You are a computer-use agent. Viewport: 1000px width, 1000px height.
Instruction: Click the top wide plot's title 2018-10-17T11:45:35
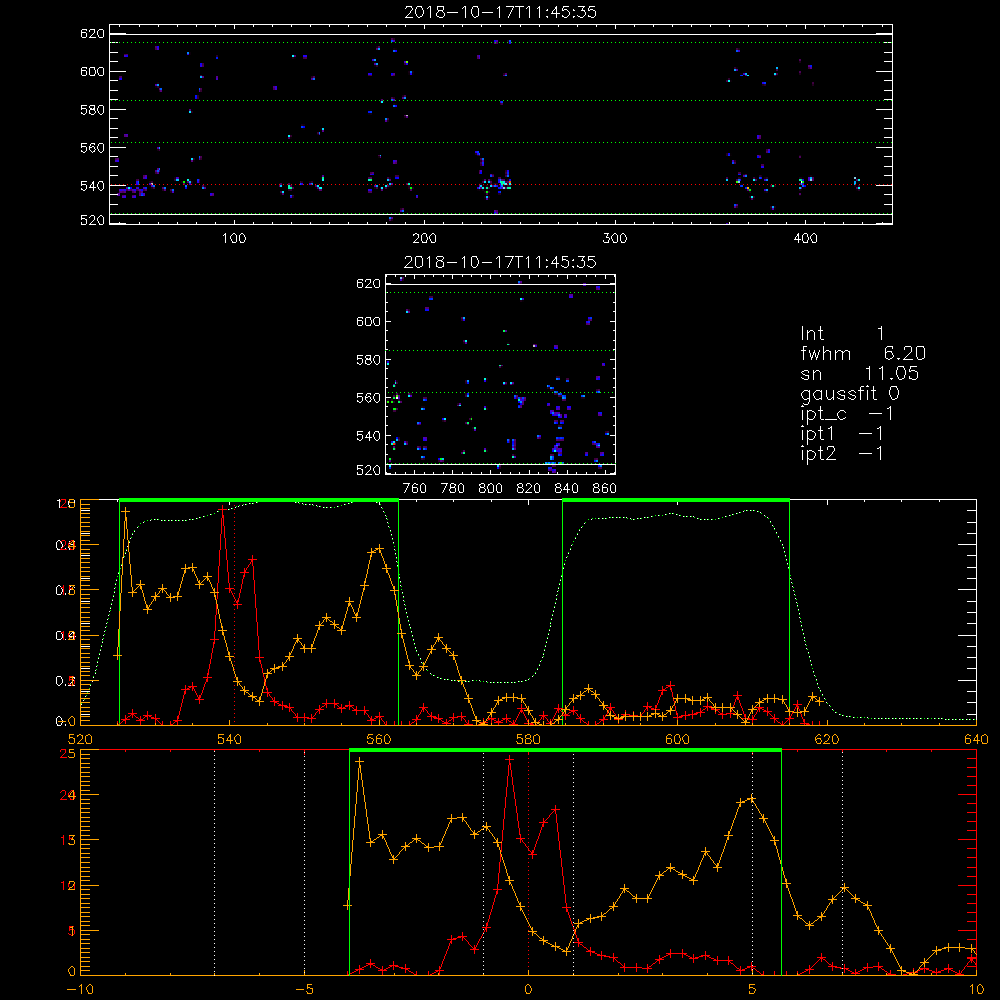click(x=500, y=12)
